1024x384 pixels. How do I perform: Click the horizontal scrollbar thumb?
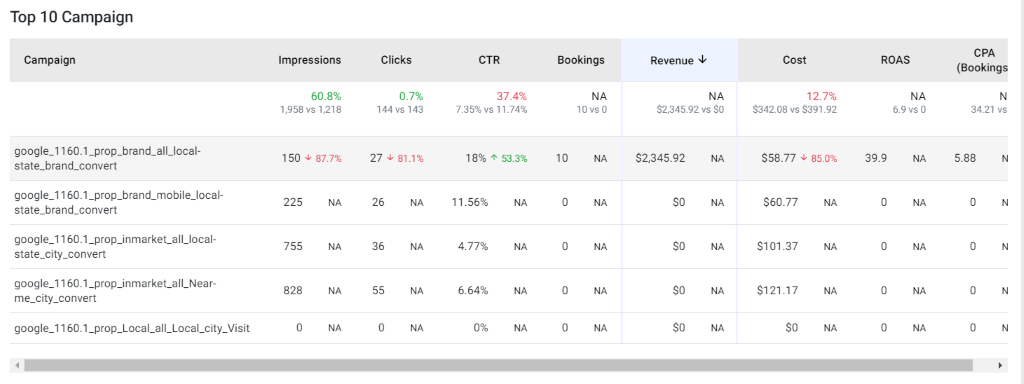click(x=498, y=365)
